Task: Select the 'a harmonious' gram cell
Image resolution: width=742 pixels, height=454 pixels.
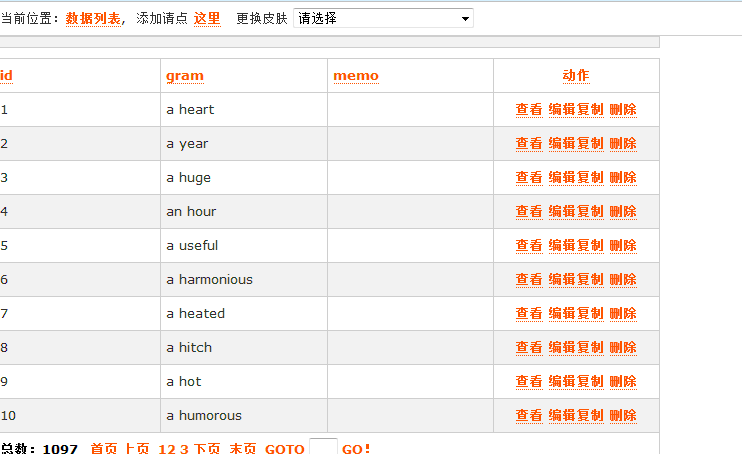Action: tap(244, 279)
